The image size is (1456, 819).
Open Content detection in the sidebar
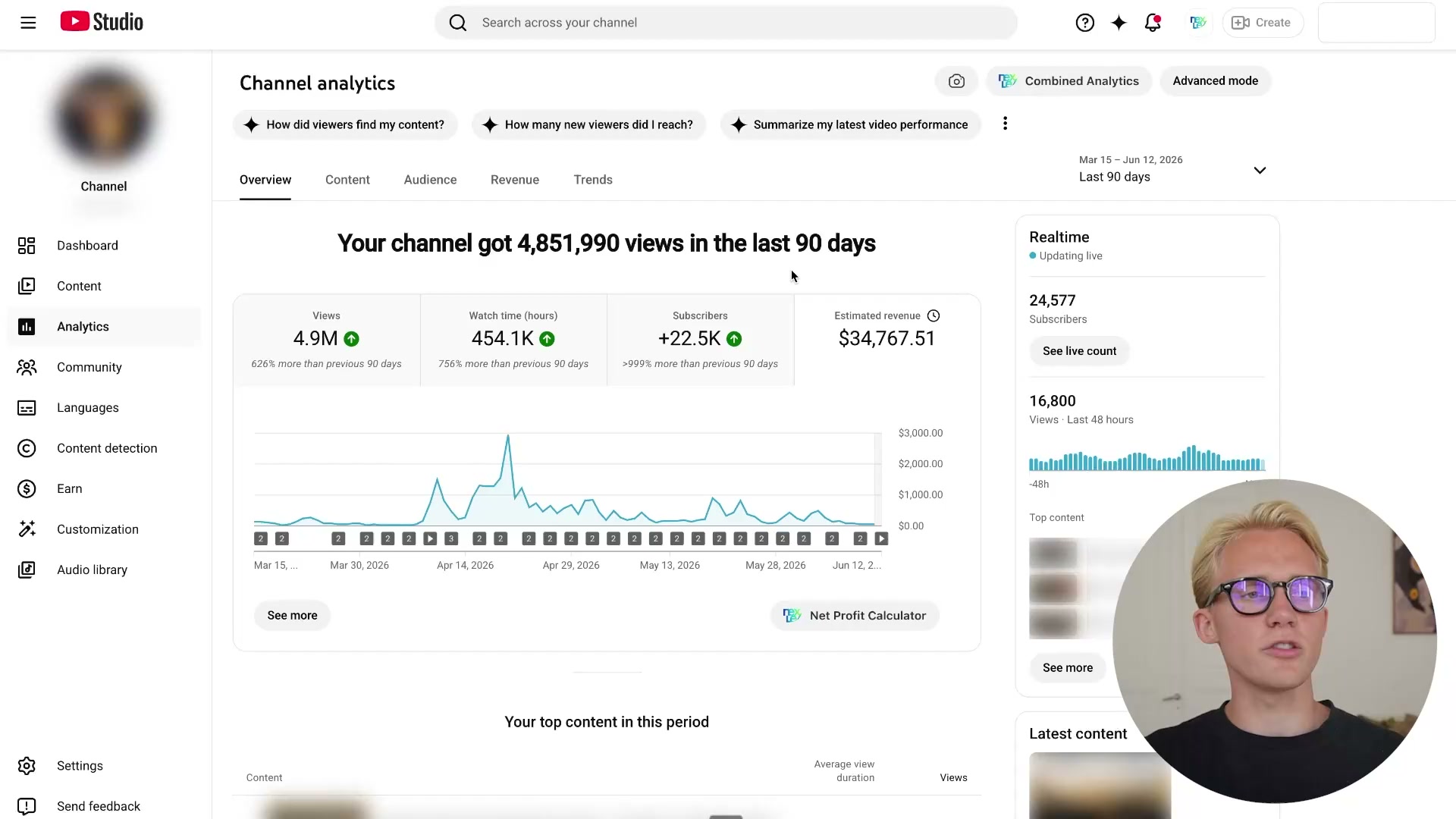pyautogui.click(x=104, y=448)
